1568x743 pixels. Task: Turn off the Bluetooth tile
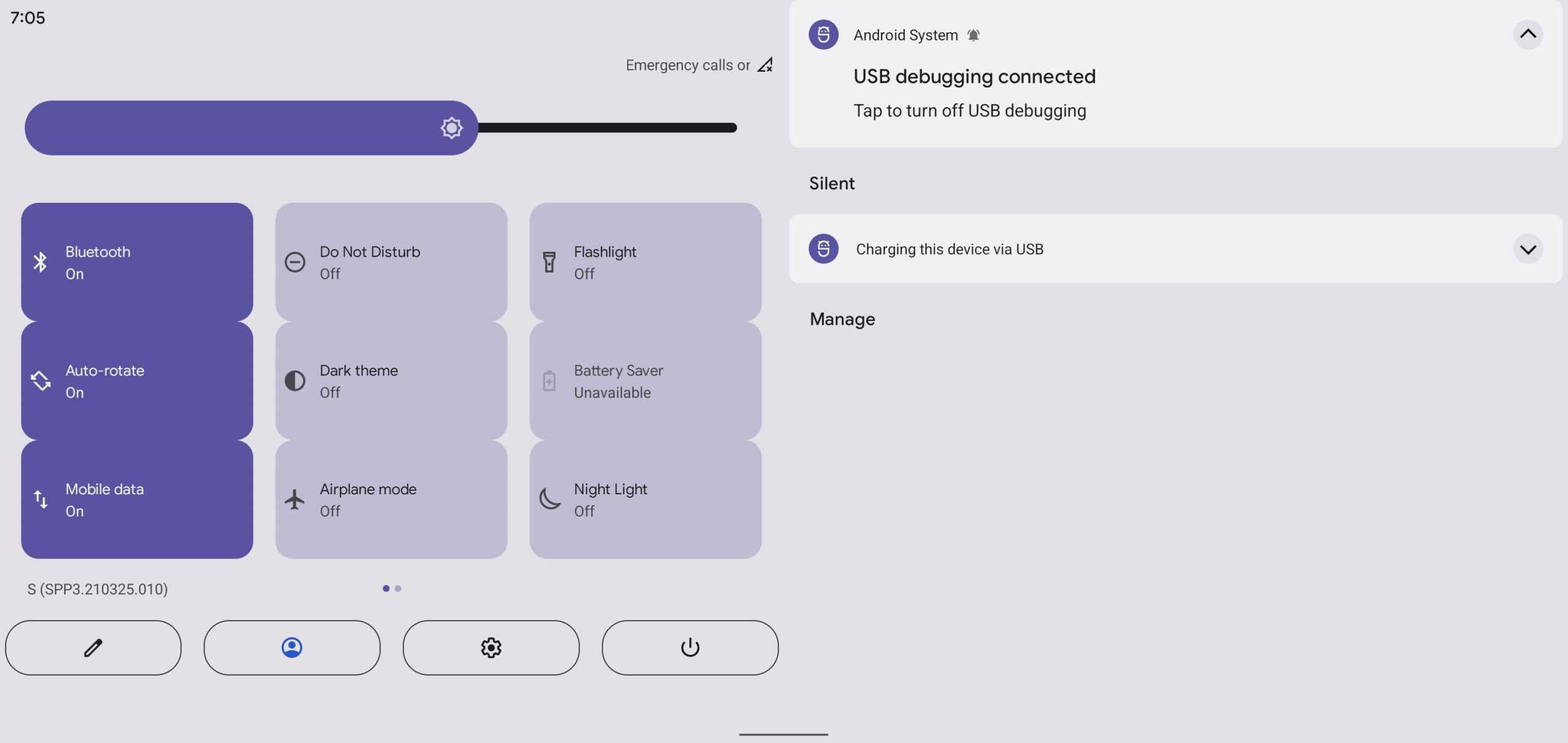tap(137, 262)
